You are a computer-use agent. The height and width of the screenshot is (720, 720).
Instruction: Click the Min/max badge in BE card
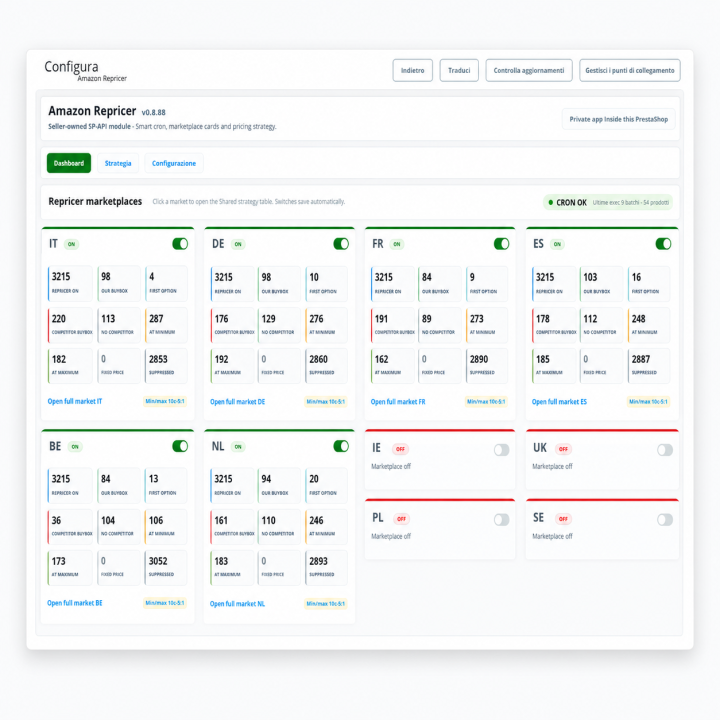[x=165, y=603]
